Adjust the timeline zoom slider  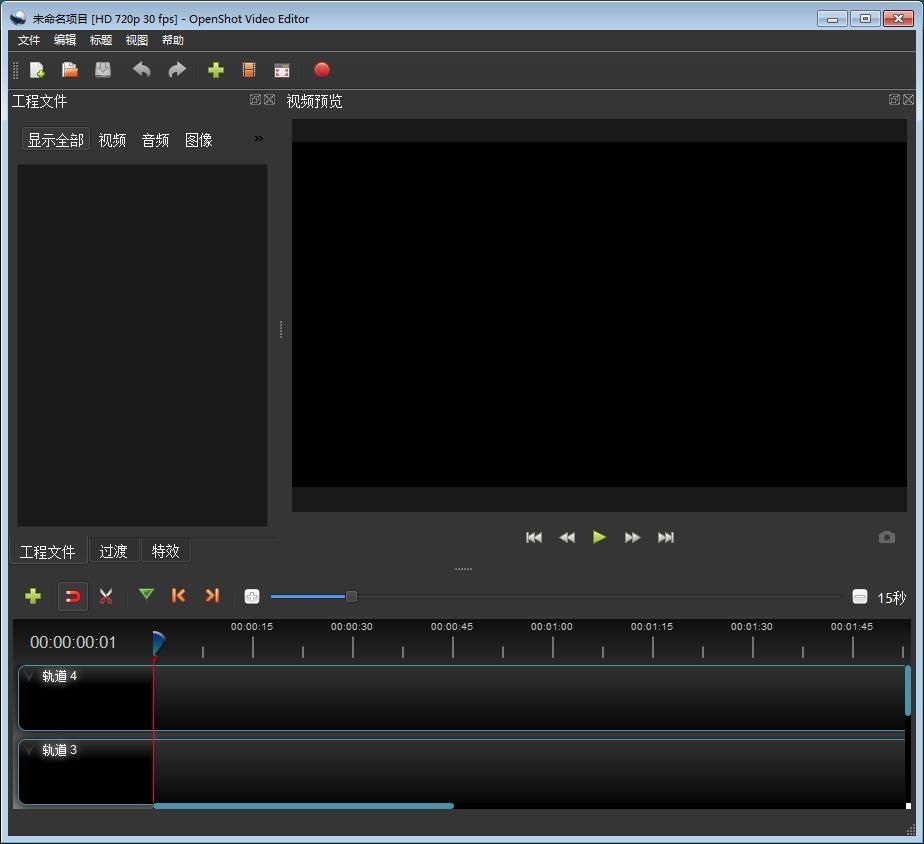[x=351, y=596]
